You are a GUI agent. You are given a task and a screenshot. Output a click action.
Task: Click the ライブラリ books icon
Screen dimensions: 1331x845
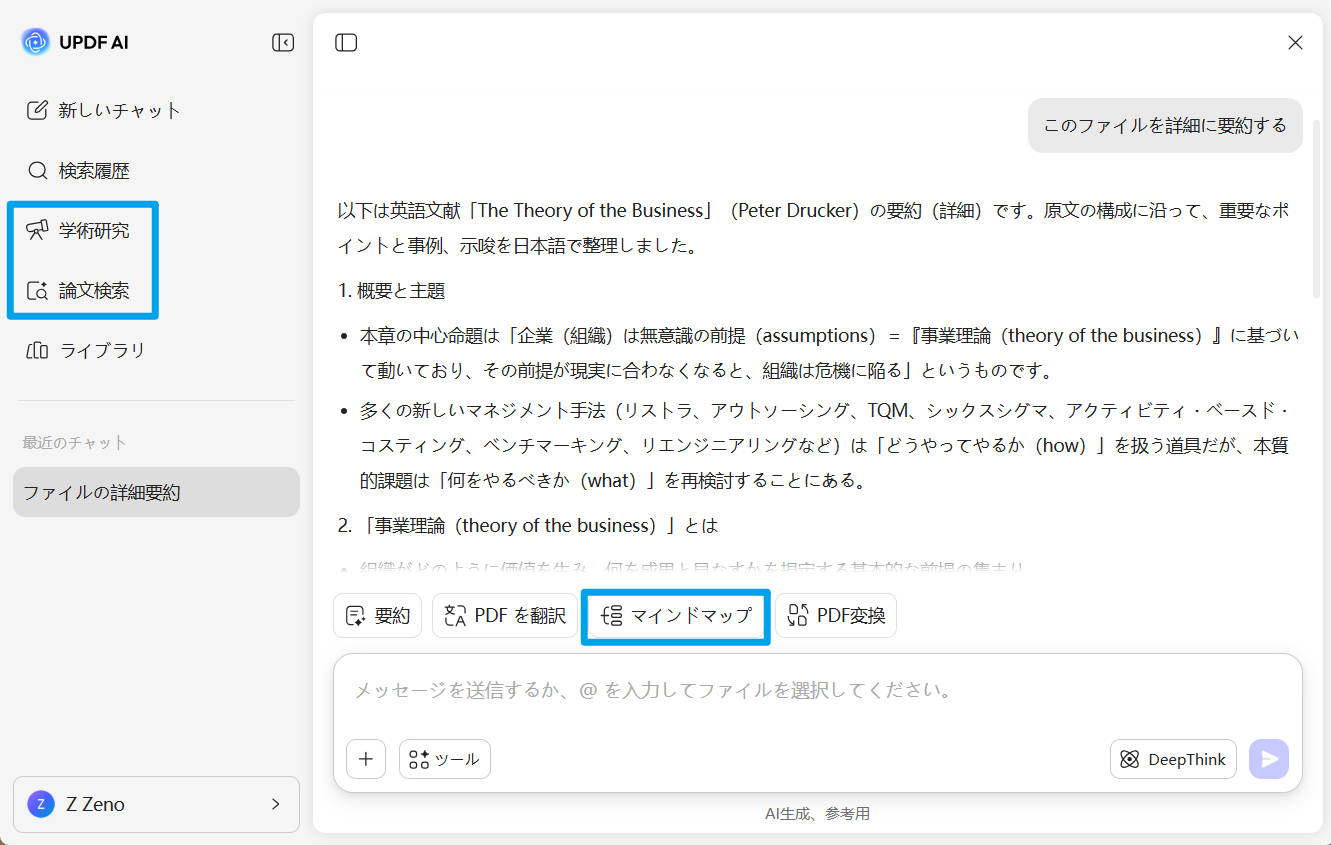tap(37, 351)
